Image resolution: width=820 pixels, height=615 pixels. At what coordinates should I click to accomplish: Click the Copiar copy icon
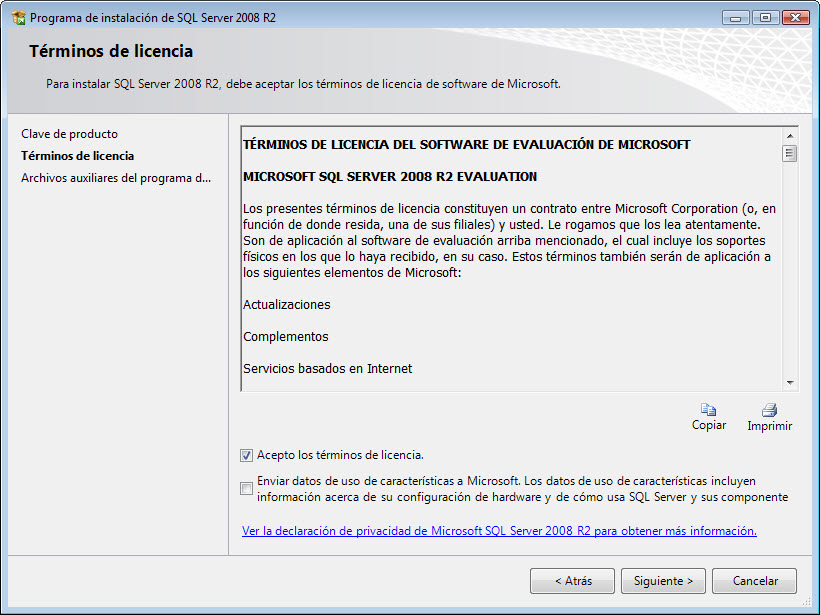coord(709,409)
